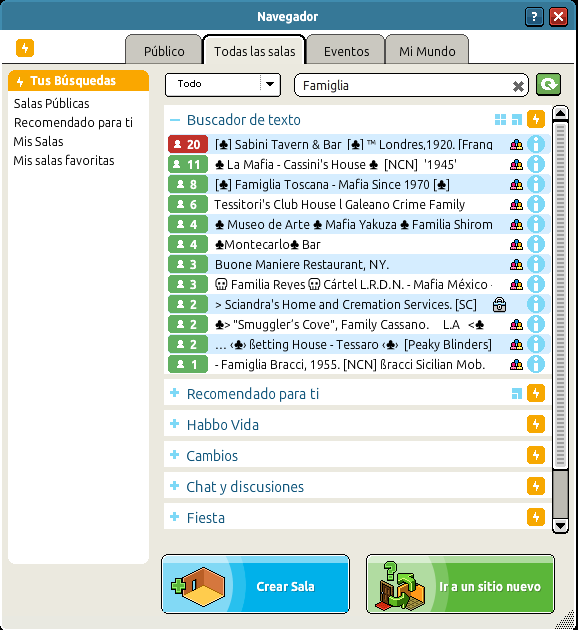Click the scrollbar down arrow
This screenshot has height=630, width=578.
(x=560, y=525)
